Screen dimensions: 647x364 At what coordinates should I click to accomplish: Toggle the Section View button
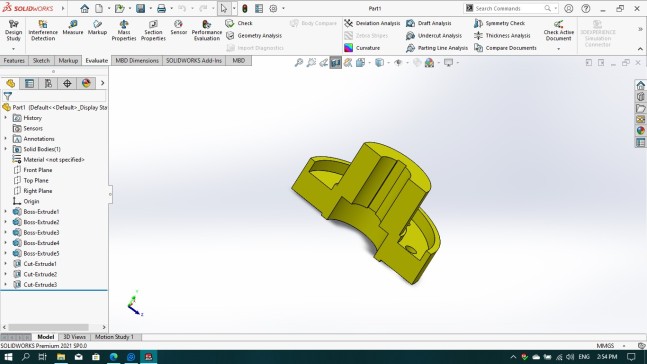[x=335, y=63]
